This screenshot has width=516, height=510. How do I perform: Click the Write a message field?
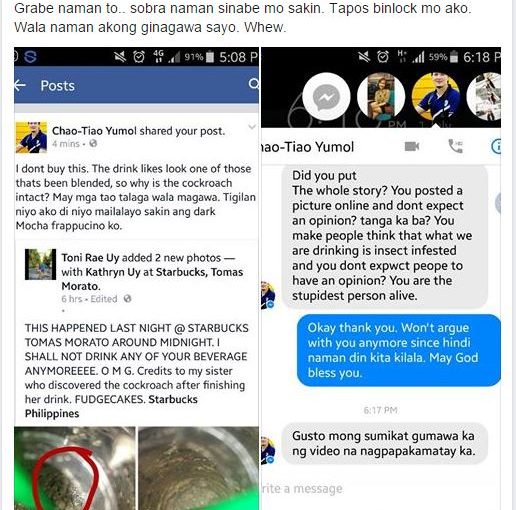pyautogui.click(x=380, y=489)
